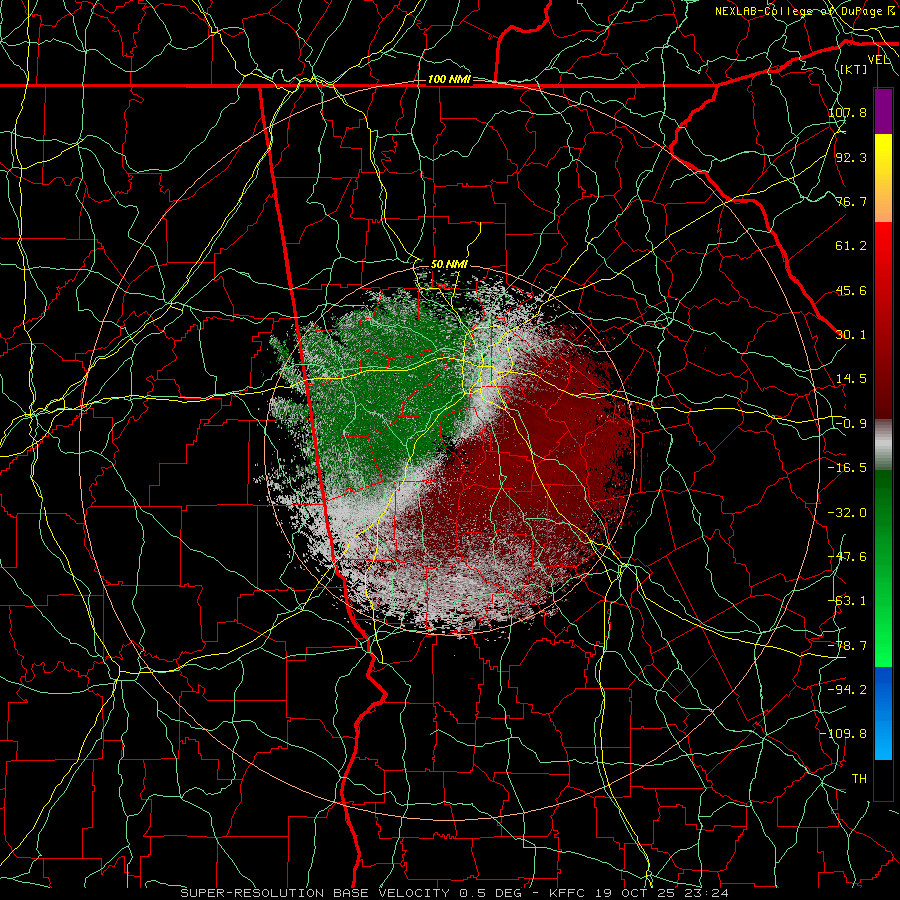The height and width of the screenshot is (900, 900).
Task: Select the -78.7 scale value
Action: pyautogui.click(x=847, y=646)
